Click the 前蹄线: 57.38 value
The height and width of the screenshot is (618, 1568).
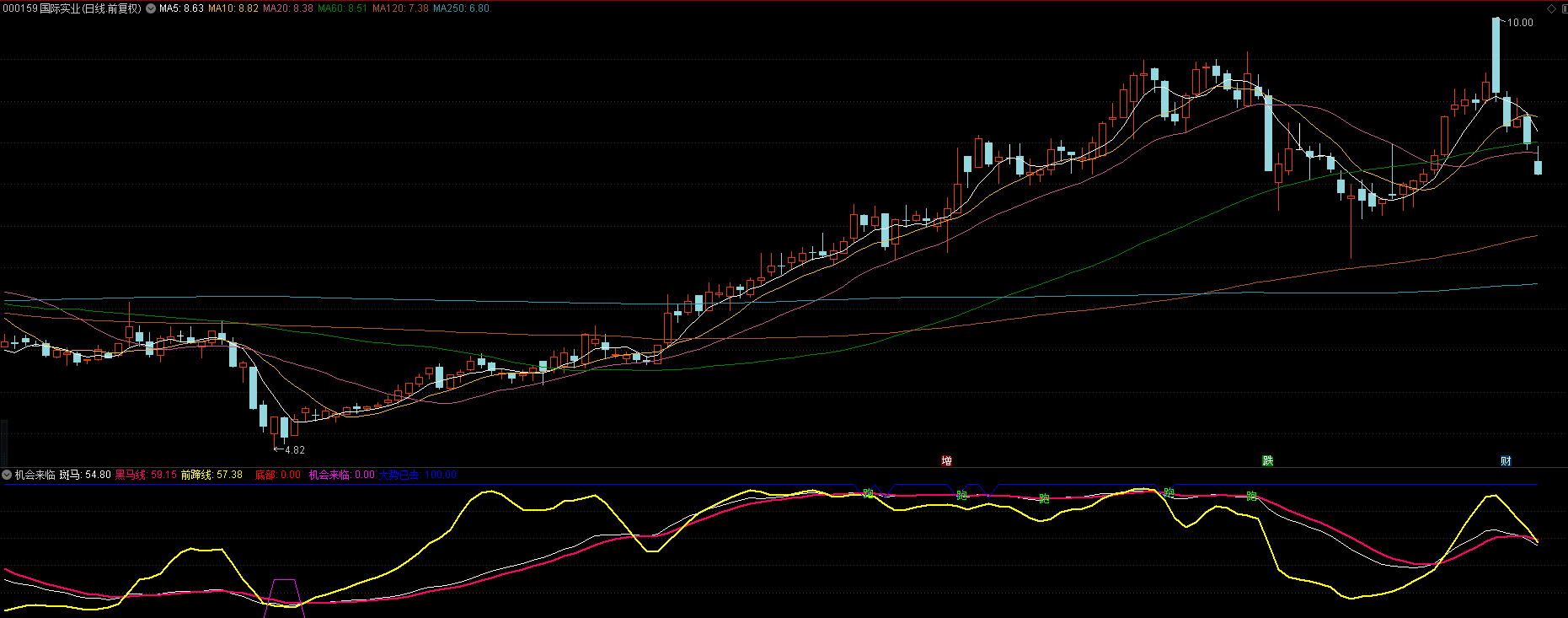tap(211, 475)
